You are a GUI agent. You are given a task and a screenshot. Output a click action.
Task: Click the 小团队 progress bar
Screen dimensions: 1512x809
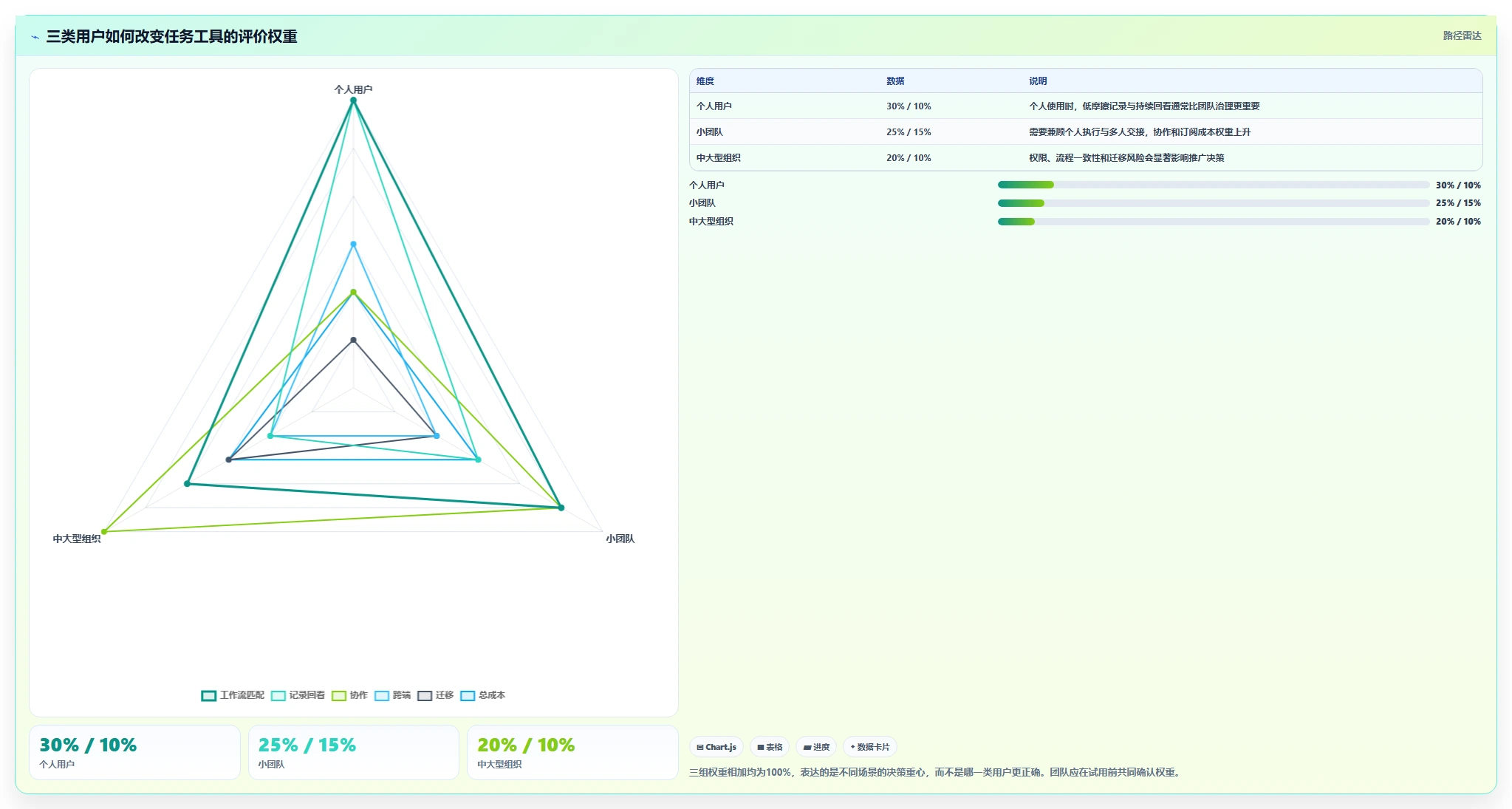[1214, 203]
